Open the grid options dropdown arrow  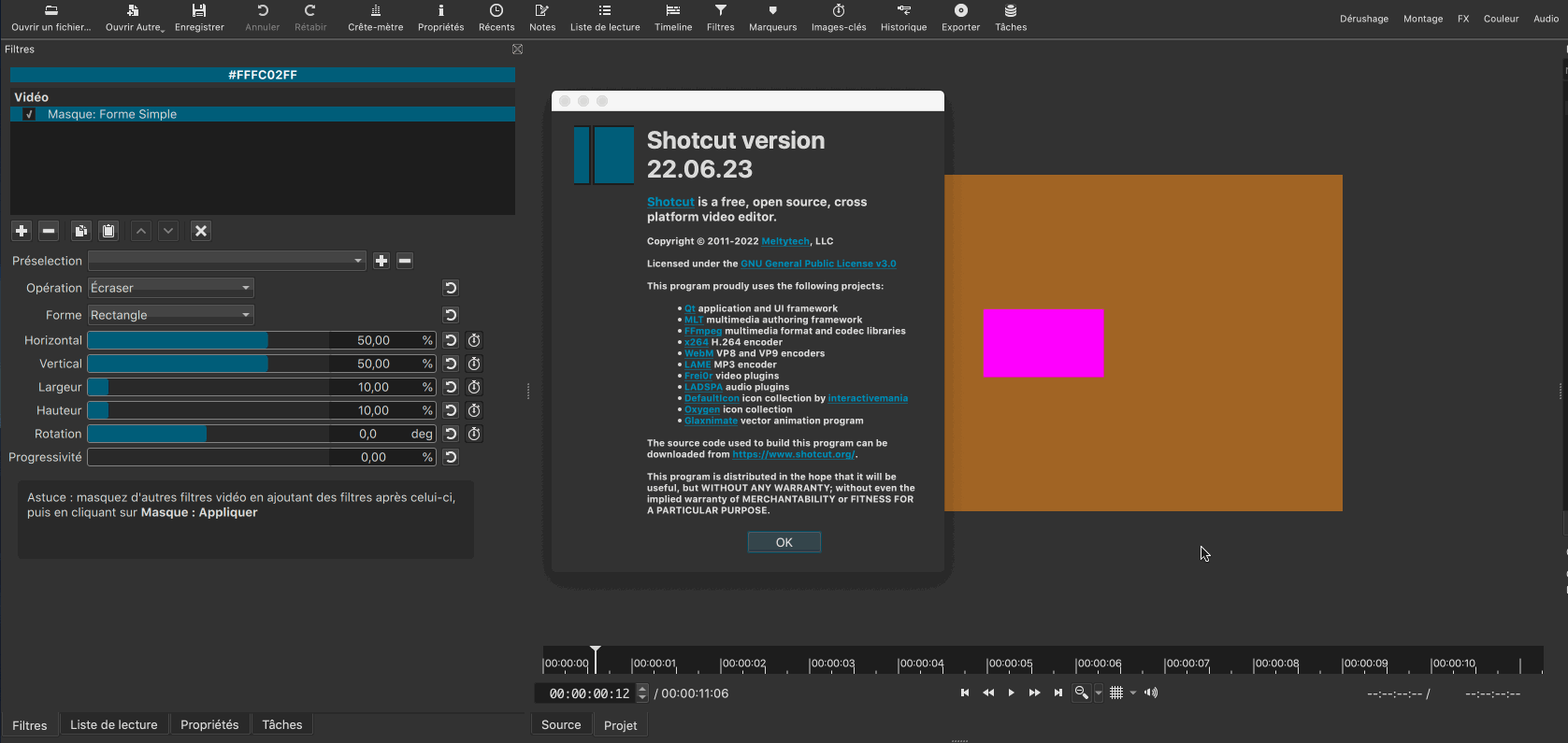point(1133,693)
